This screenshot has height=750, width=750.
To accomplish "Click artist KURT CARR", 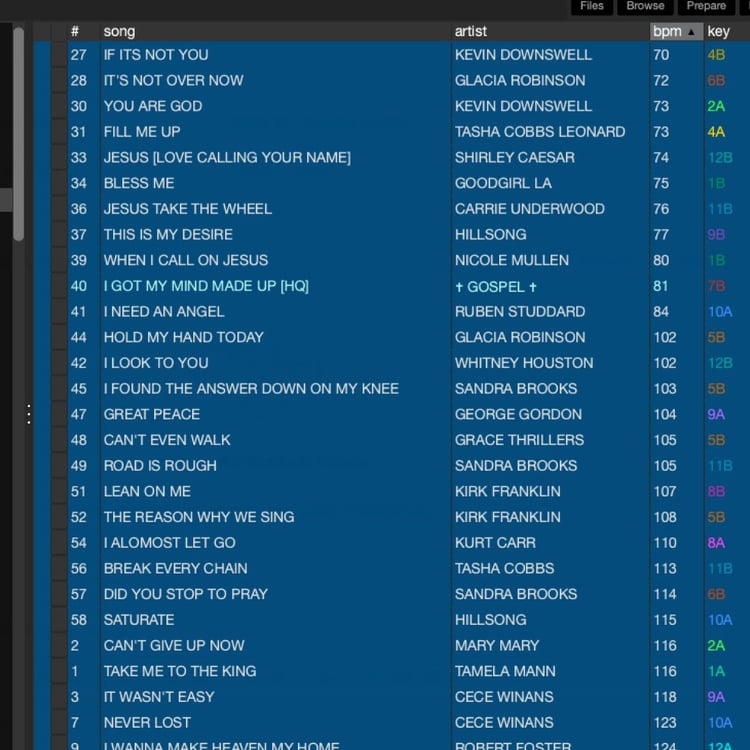I will [x=495, y=543].
